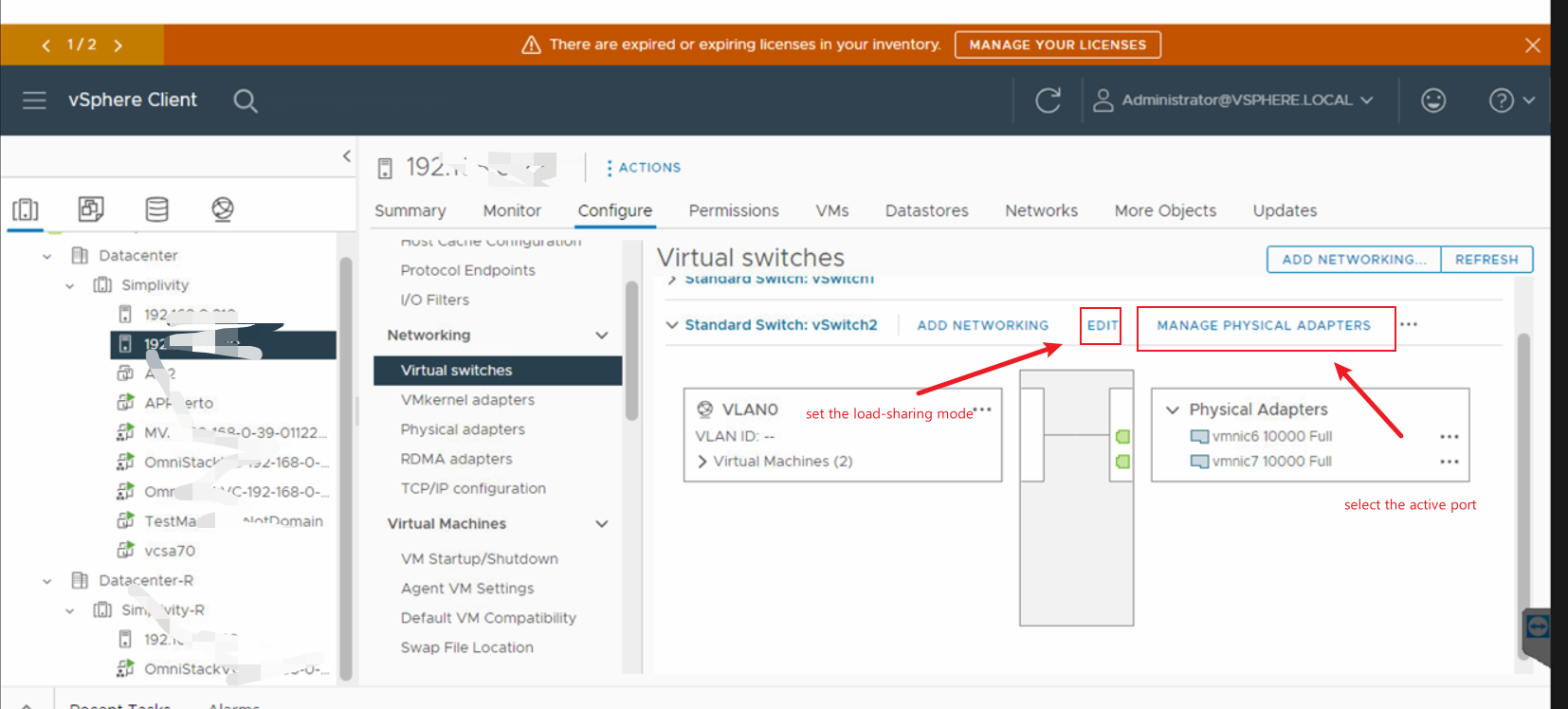Image resolution: width=1568 pixels, height=709 pixels.
Task: Switch to Hosts and Clusters inventory view
Action: pyautogui.click(x=26, y=209)
